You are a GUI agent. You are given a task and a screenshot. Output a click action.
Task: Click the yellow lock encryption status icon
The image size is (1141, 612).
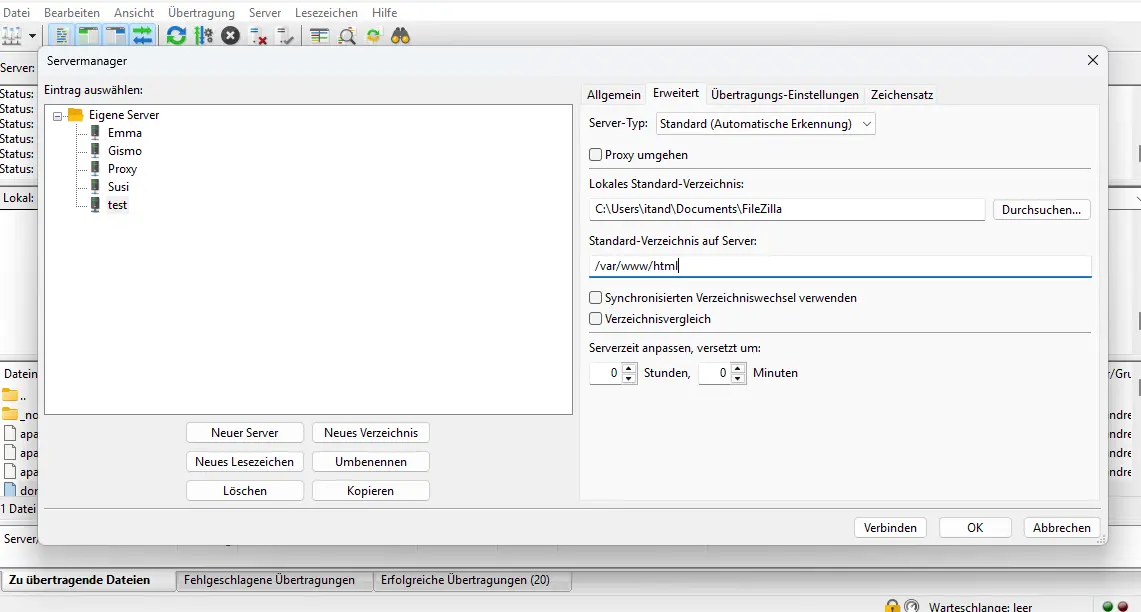click(x=892, y=605)
